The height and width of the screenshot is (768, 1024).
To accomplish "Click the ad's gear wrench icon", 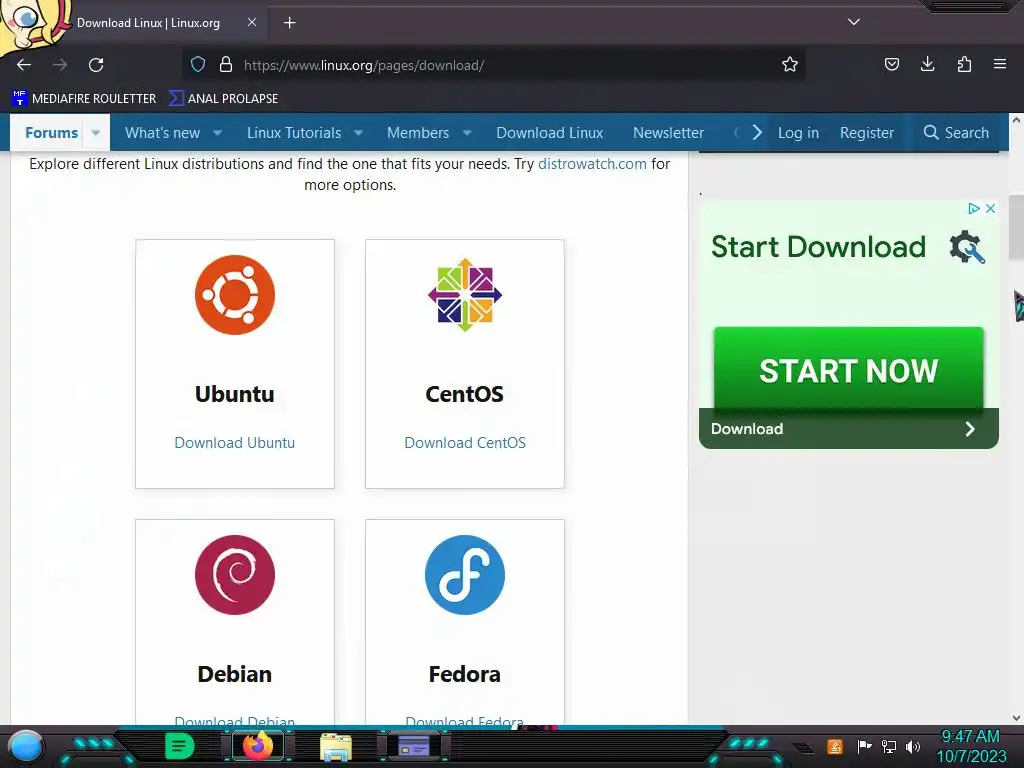I will 967,248.
